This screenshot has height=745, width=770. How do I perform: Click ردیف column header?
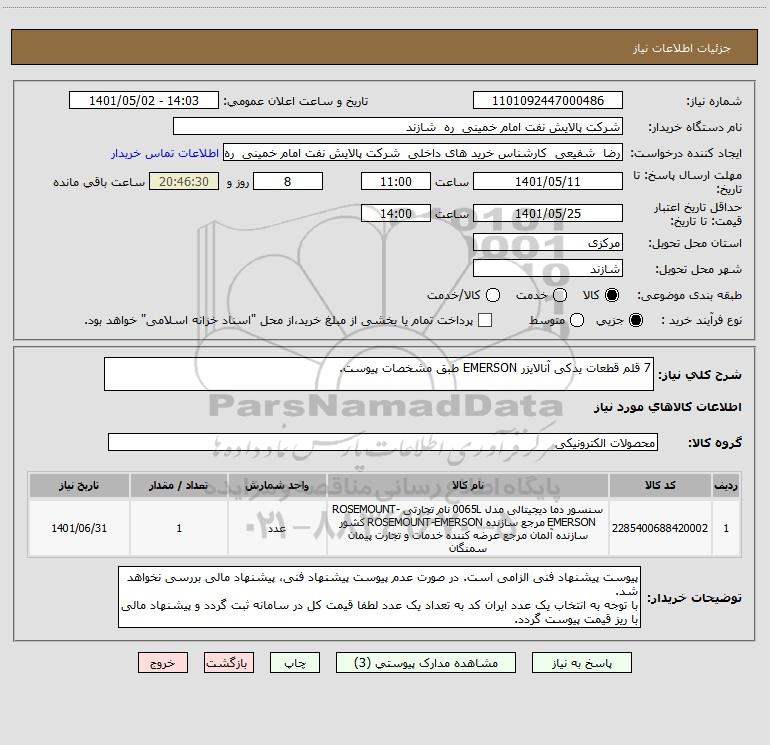click(x=726, y=485)
